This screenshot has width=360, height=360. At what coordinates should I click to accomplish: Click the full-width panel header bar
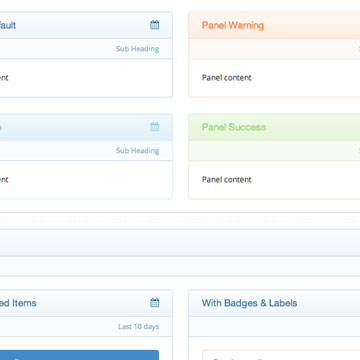(180, 243)
